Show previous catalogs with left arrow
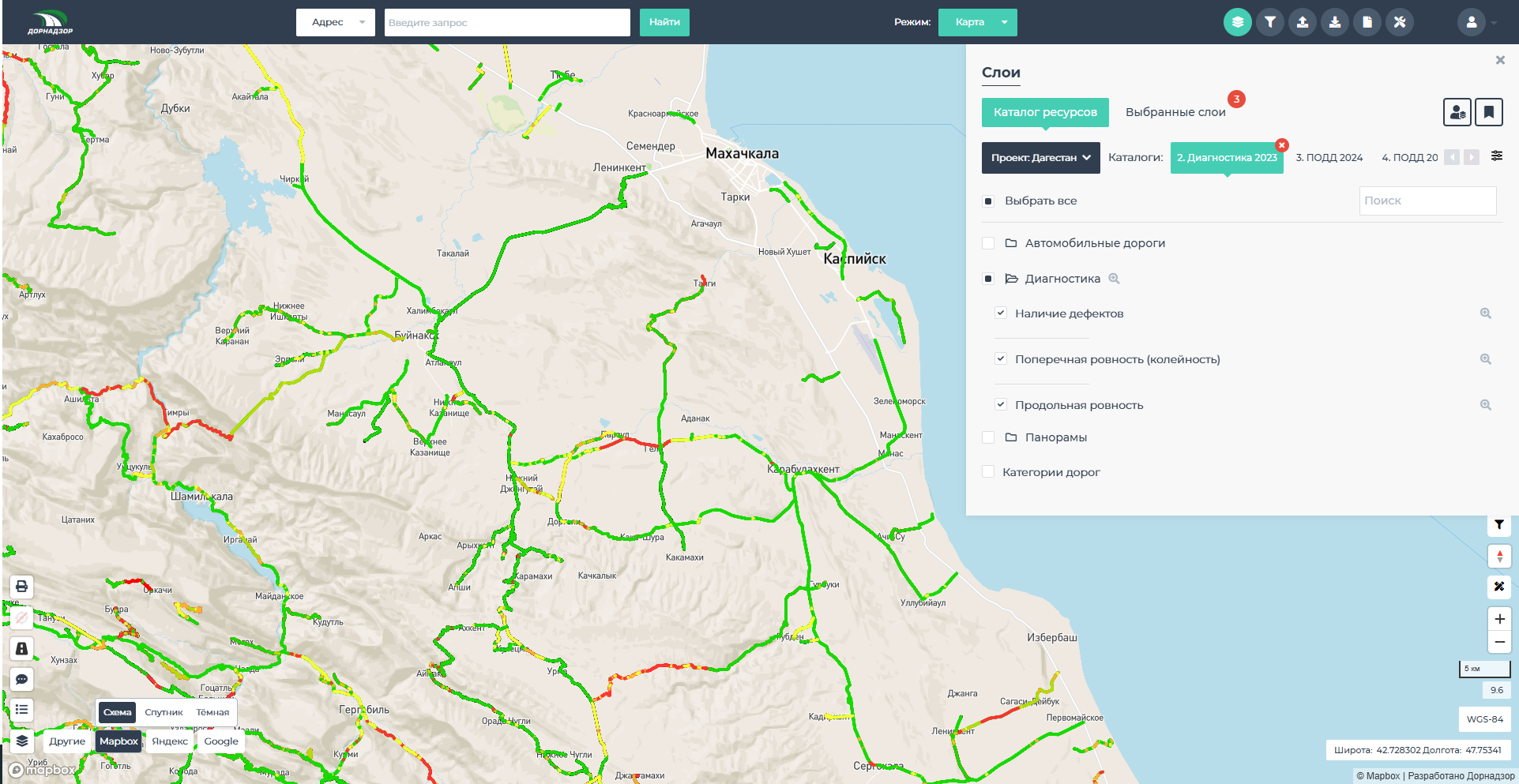This screenshot has width=1519, height=784. click(1452, 157)
